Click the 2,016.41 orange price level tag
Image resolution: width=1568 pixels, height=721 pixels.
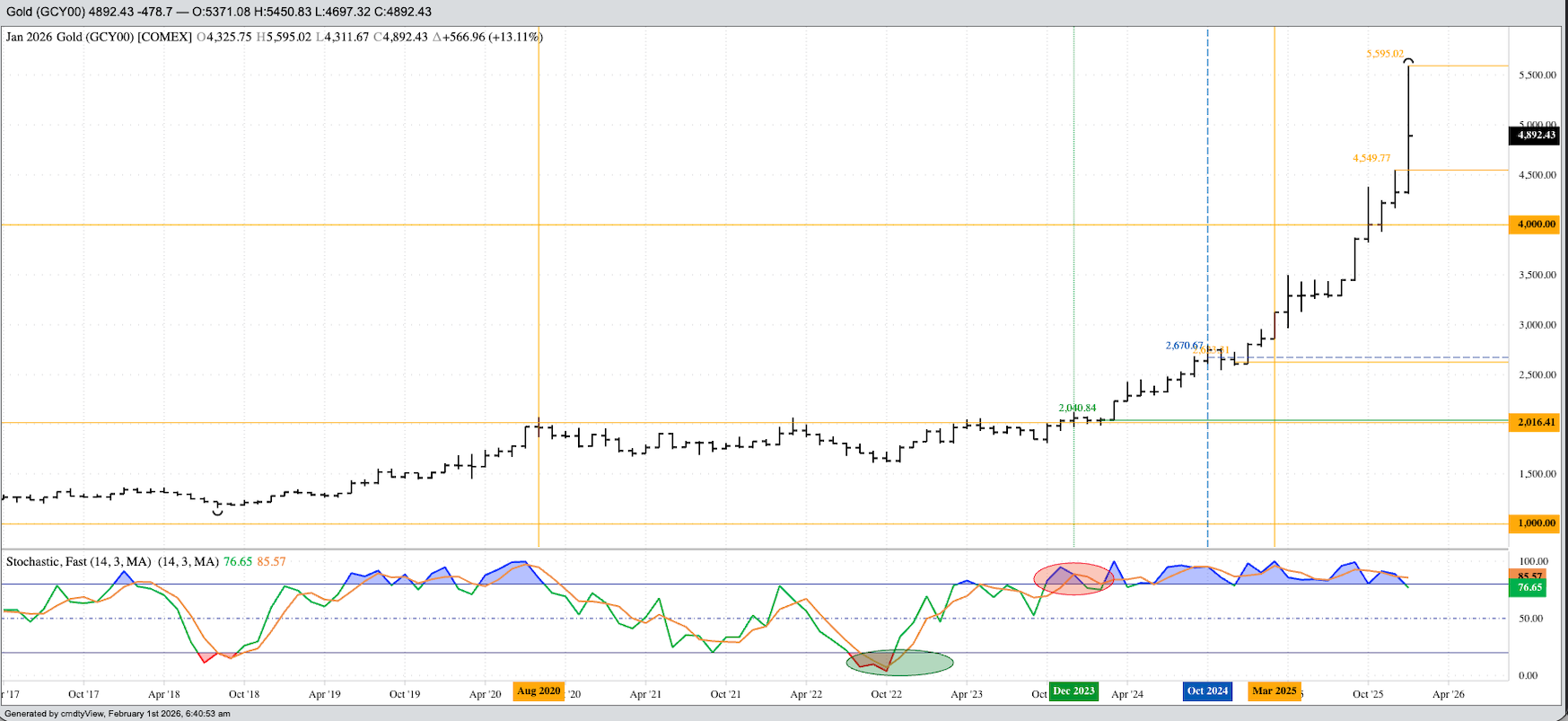1536,422
